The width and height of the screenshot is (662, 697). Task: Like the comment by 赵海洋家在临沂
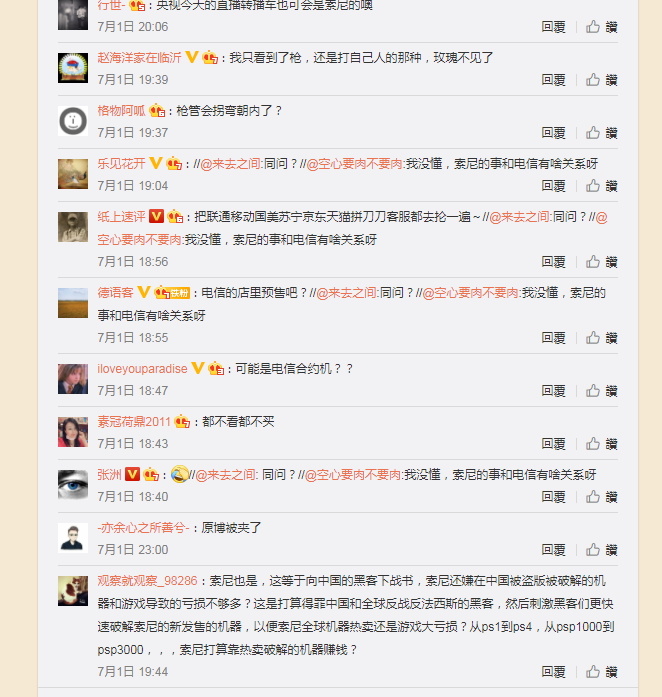click(601, 80)
